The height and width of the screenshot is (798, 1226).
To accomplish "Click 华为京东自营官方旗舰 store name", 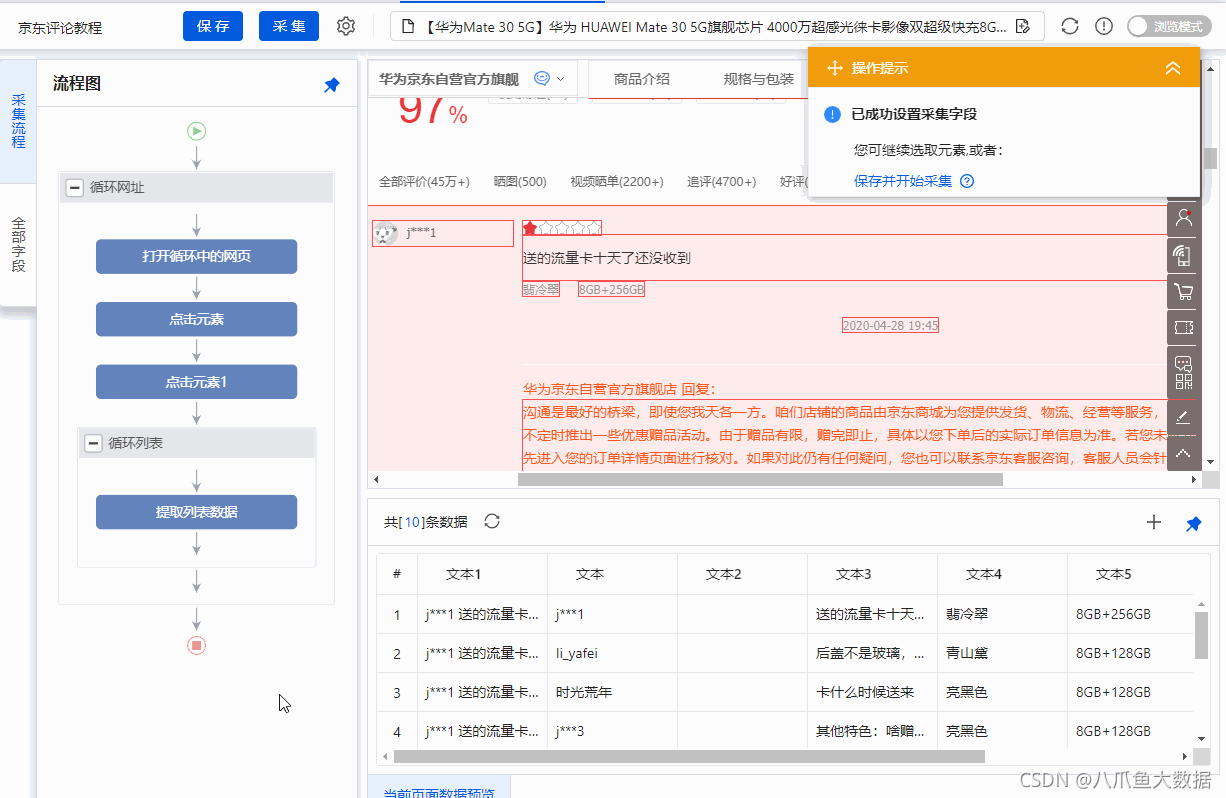I will click(449, 79).
